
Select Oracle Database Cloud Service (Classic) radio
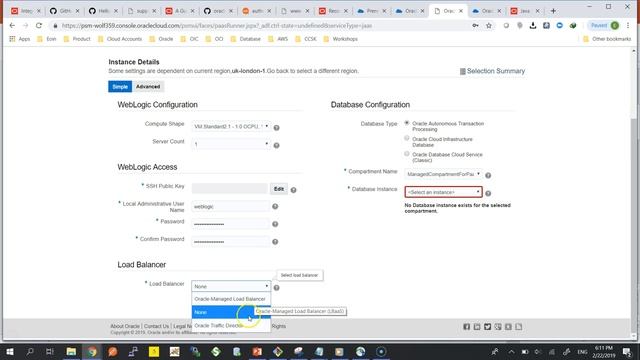(407, 154)
